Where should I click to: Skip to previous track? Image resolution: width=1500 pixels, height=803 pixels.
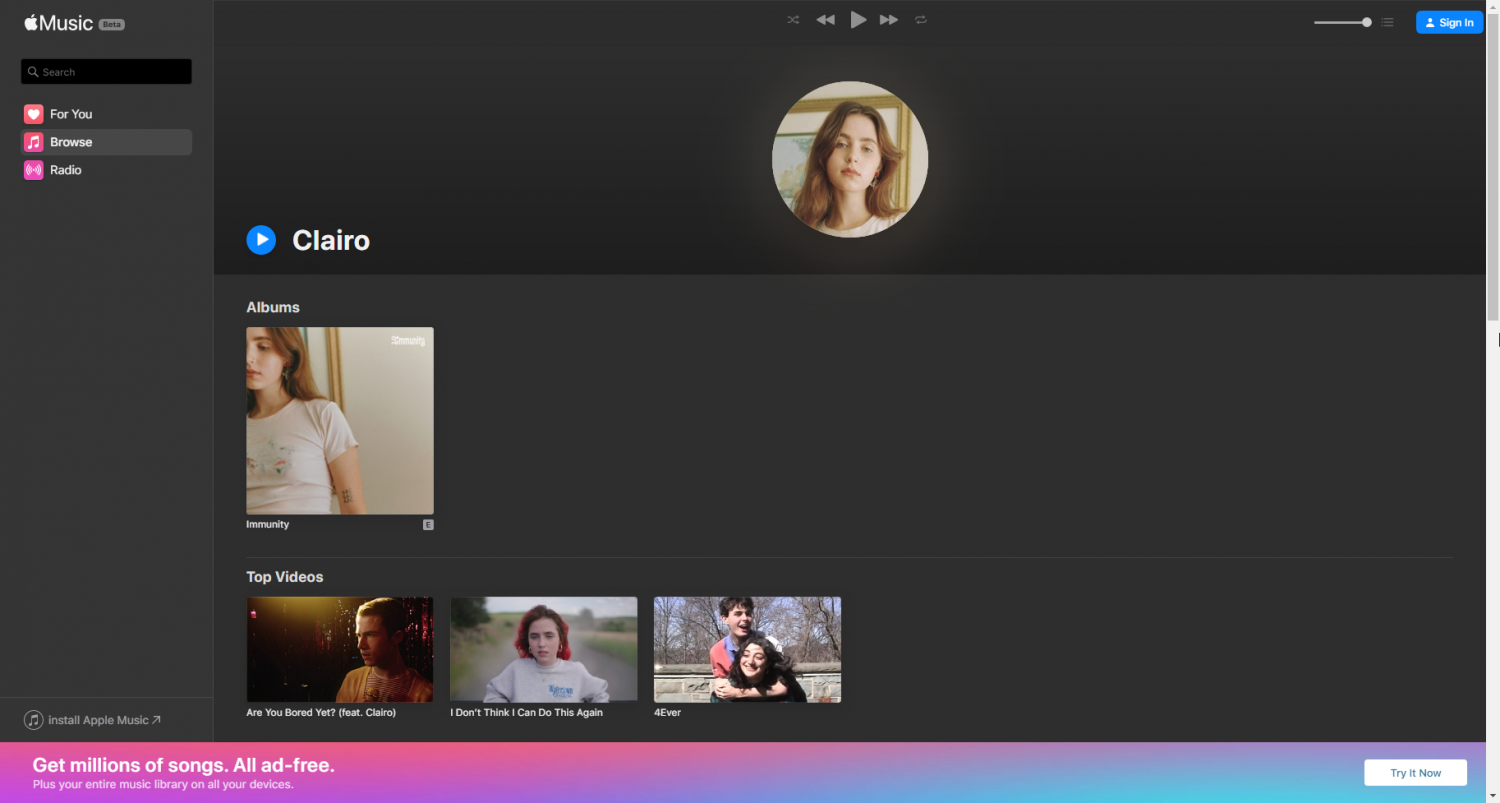pyautogui.click(x=825, y=20)
